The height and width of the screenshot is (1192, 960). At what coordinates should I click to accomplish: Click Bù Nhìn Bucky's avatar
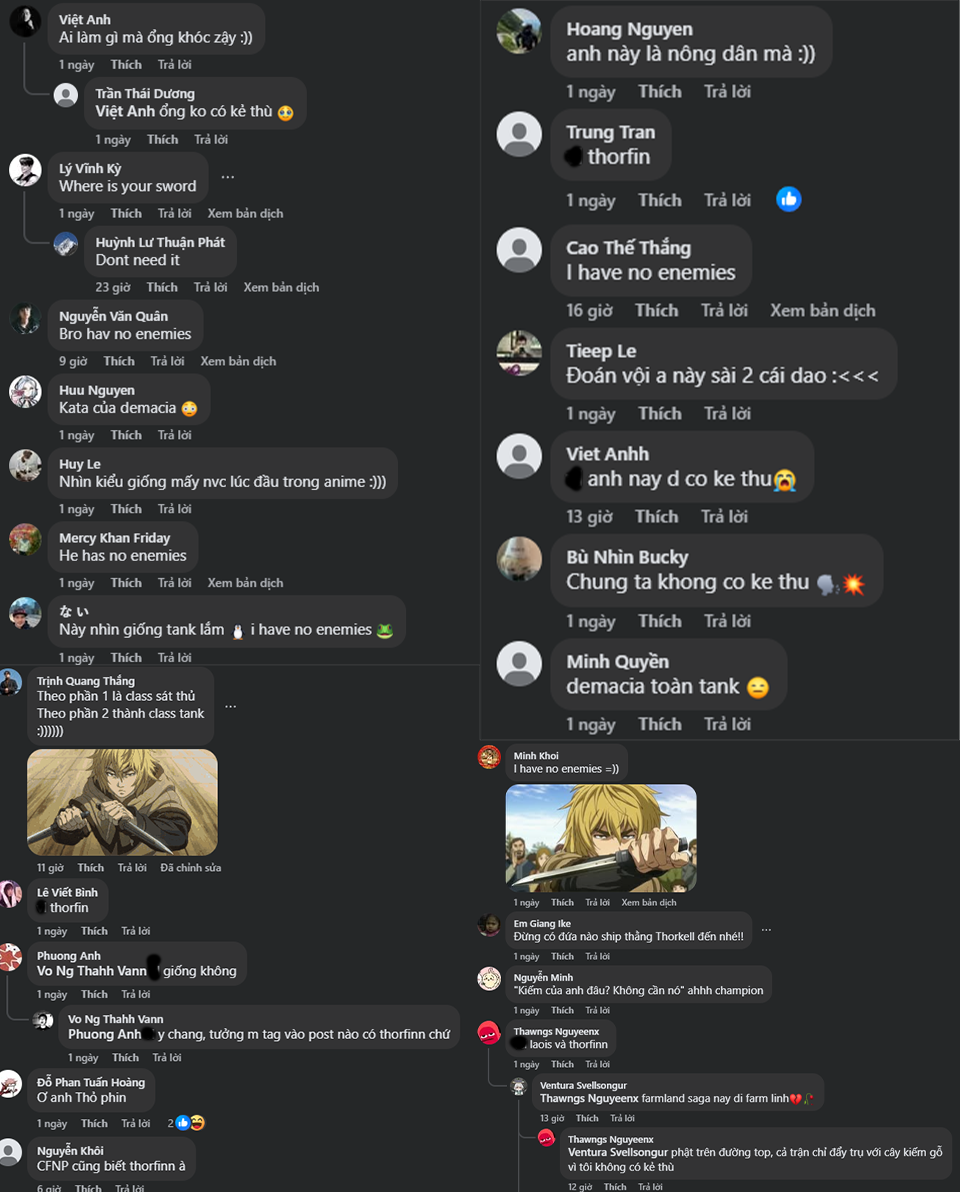click(519, 559)
